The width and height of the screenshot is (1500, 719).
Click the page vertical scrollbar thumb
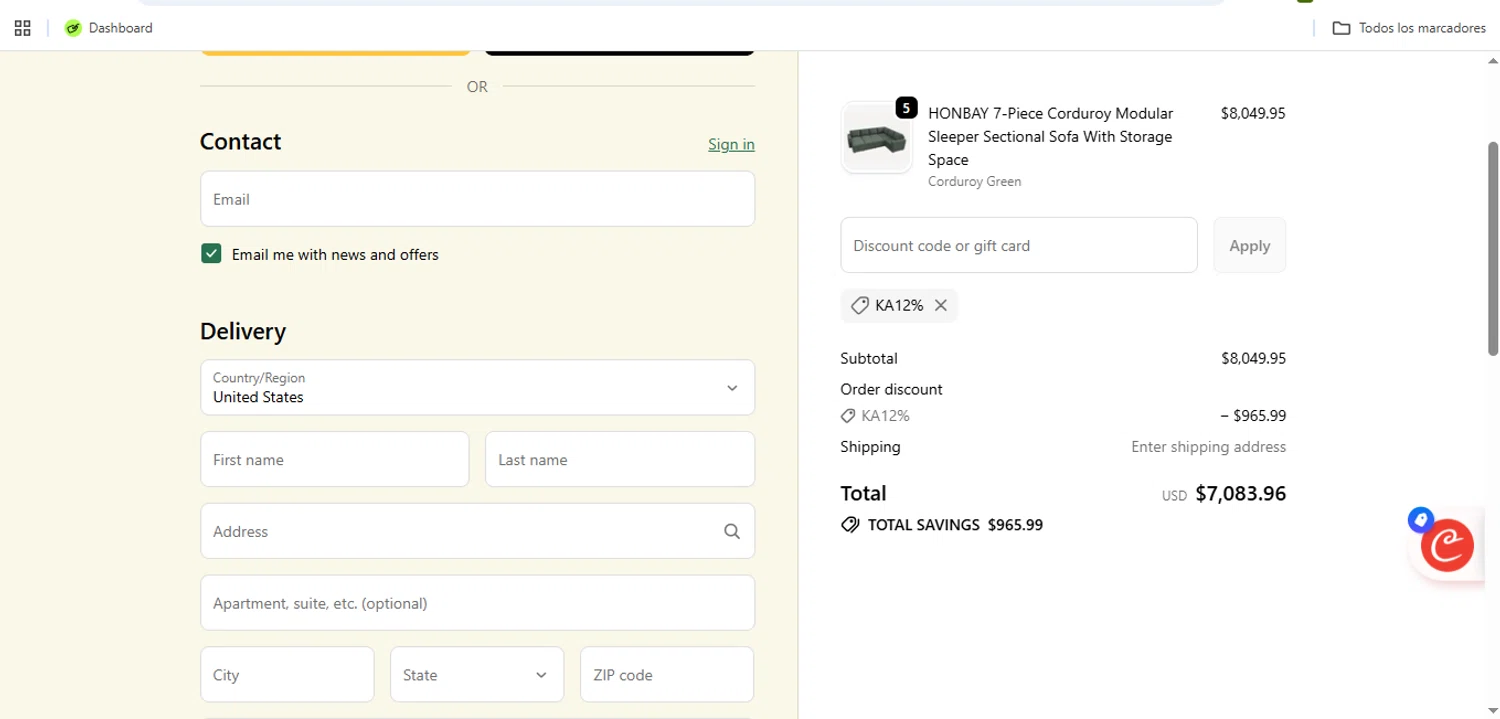coord(1493,248)
